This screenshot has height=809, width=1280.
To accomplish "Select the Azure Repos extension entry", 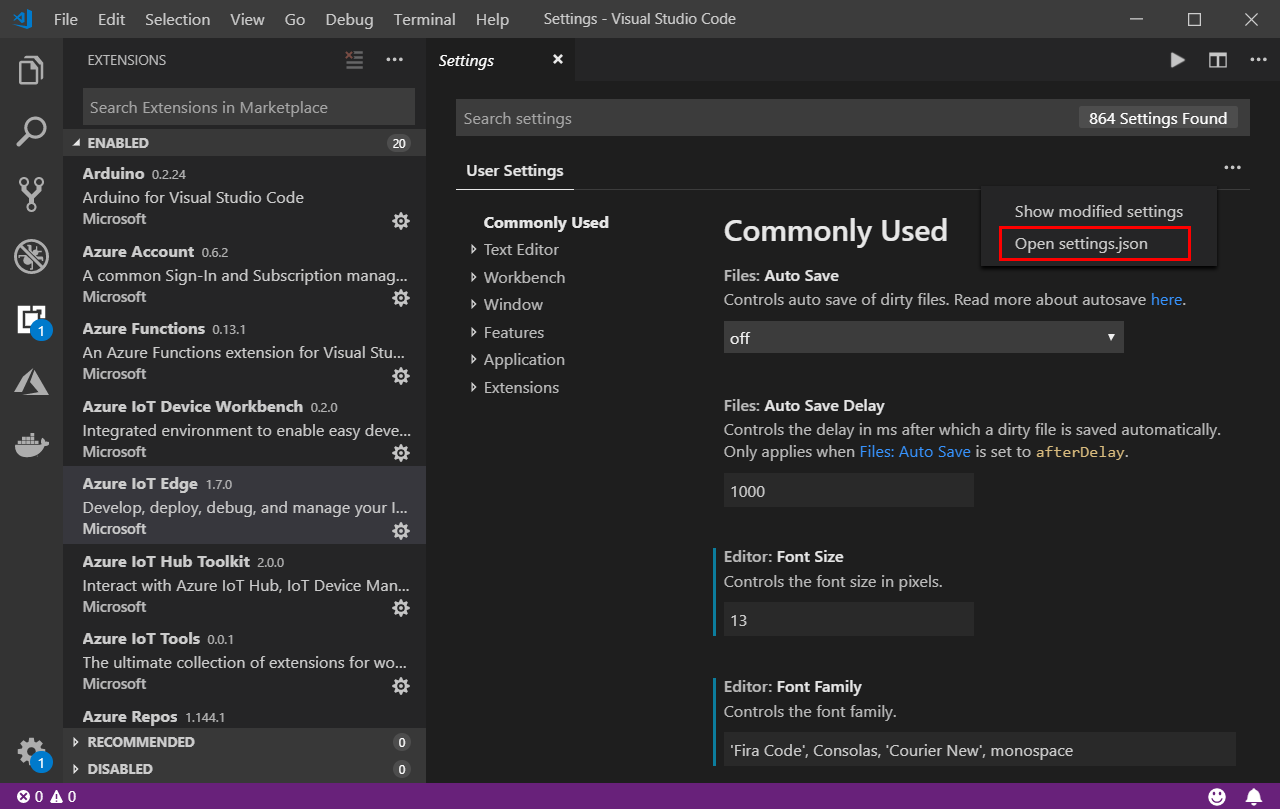I will pos(244,716).
